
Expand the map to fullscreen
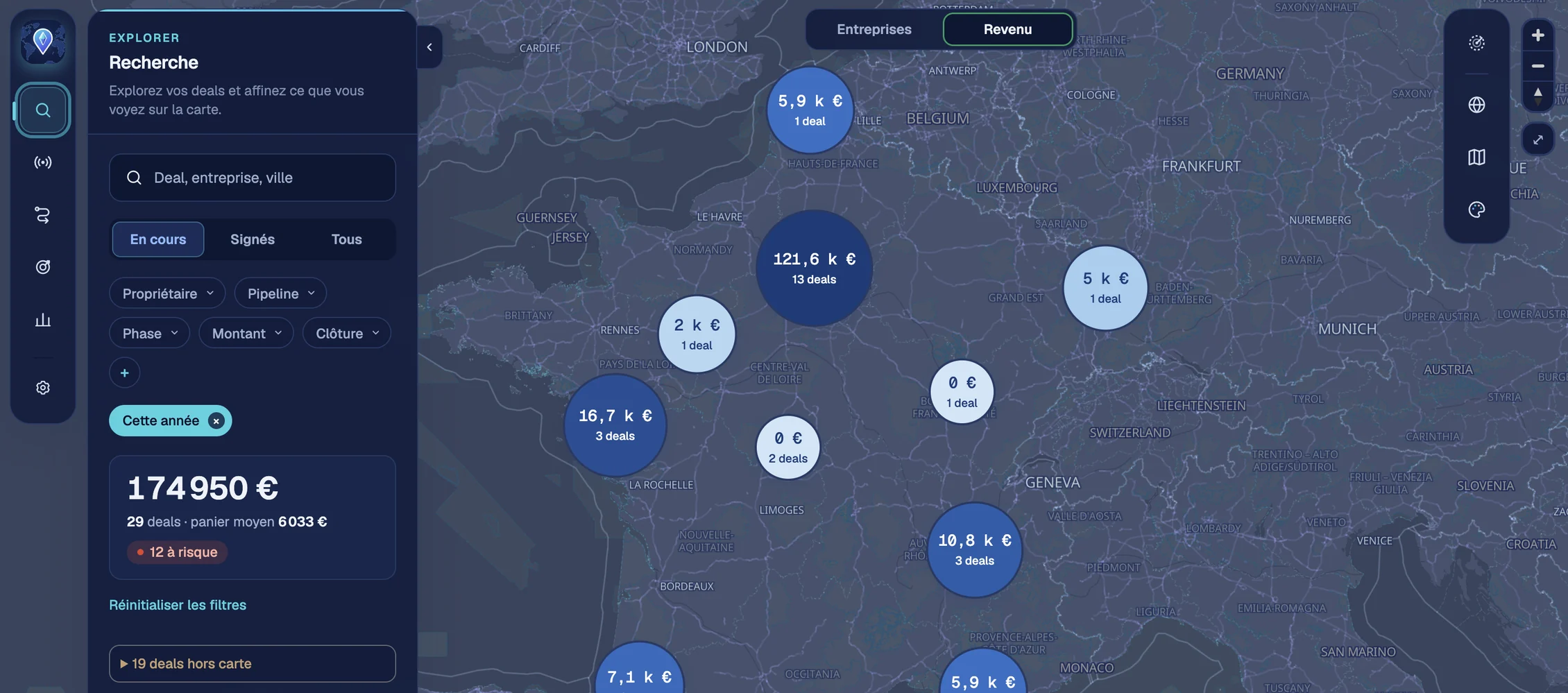pyautogui.click(x=1538, y=139)
